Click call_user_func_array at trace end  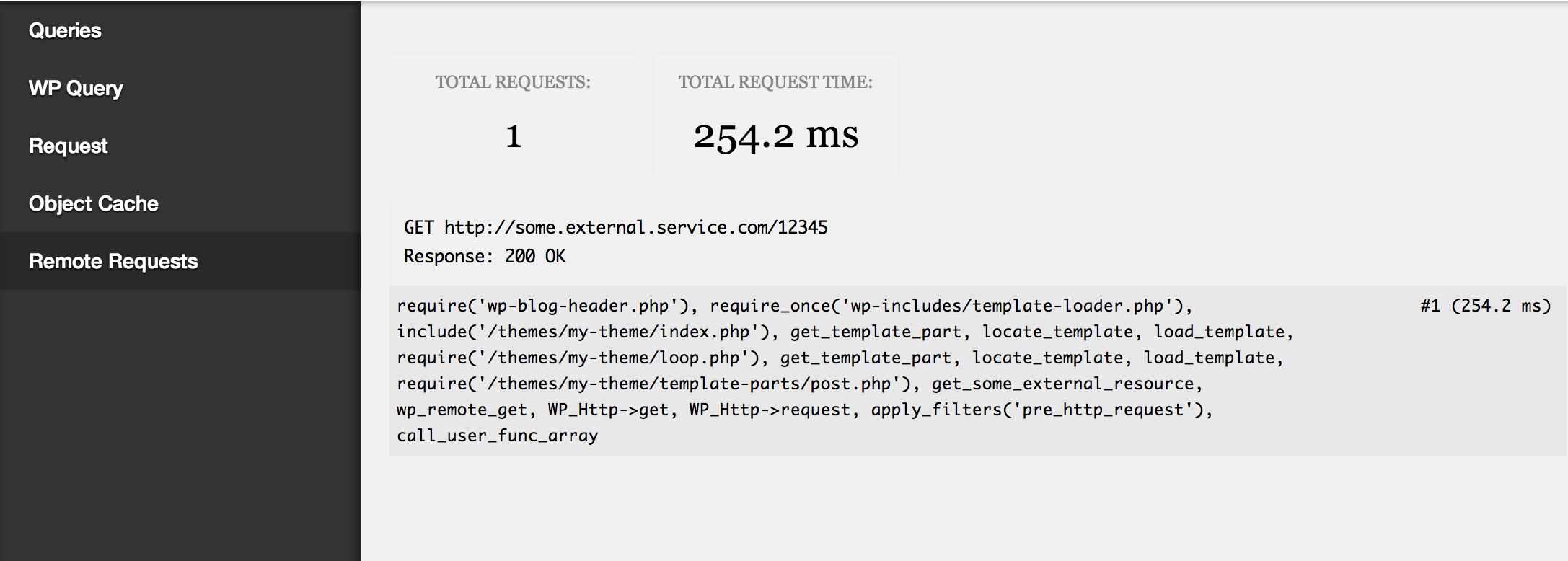(497, 436)
